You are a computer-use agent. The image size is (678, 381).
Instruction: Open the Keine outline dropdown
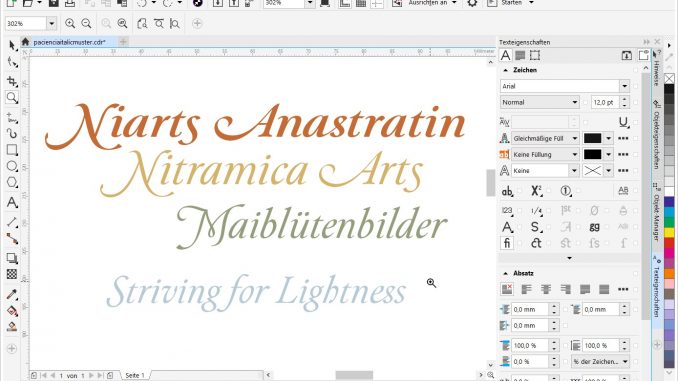point(574,171)
